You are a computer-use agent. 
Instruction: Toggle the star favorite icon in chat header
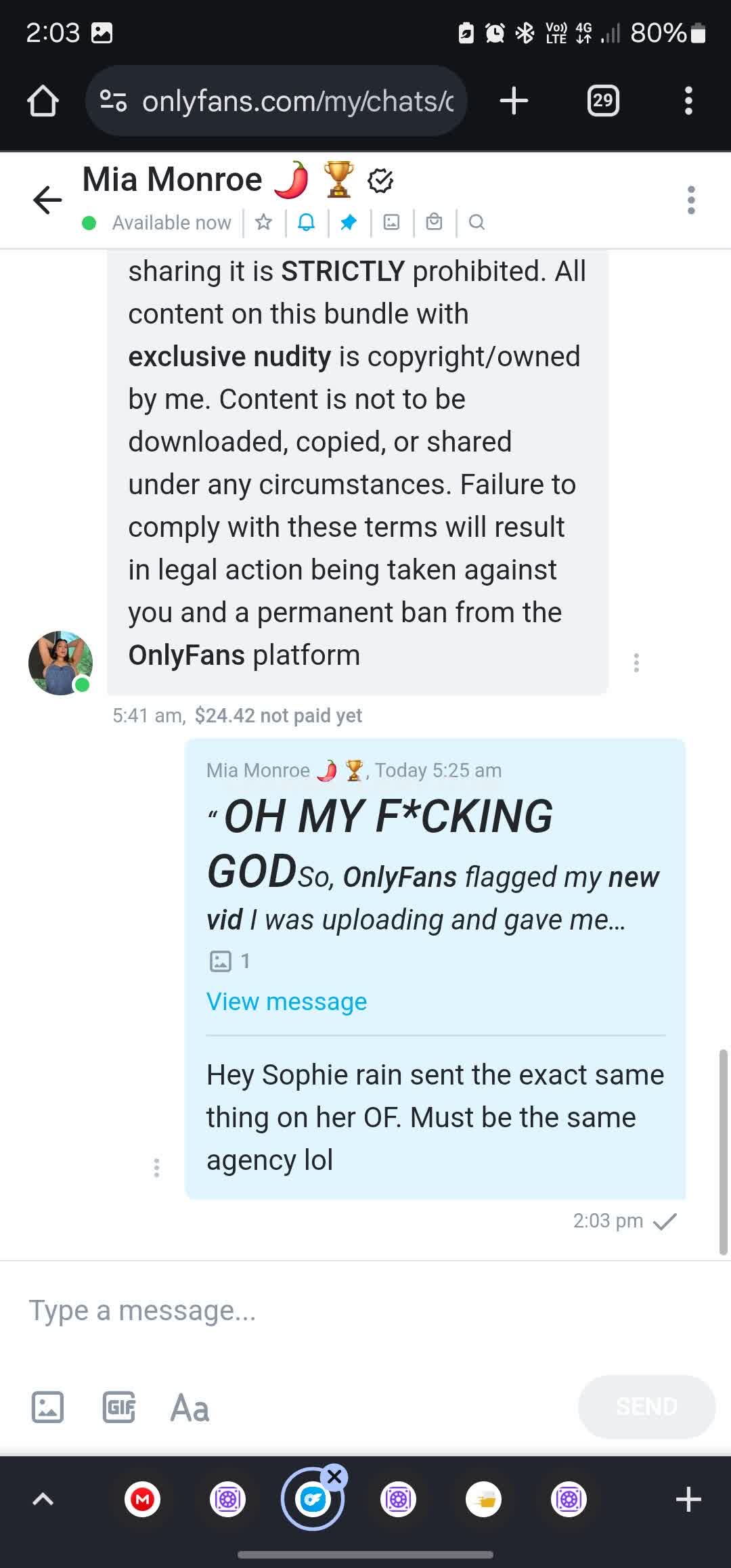(x=263, y=222)
